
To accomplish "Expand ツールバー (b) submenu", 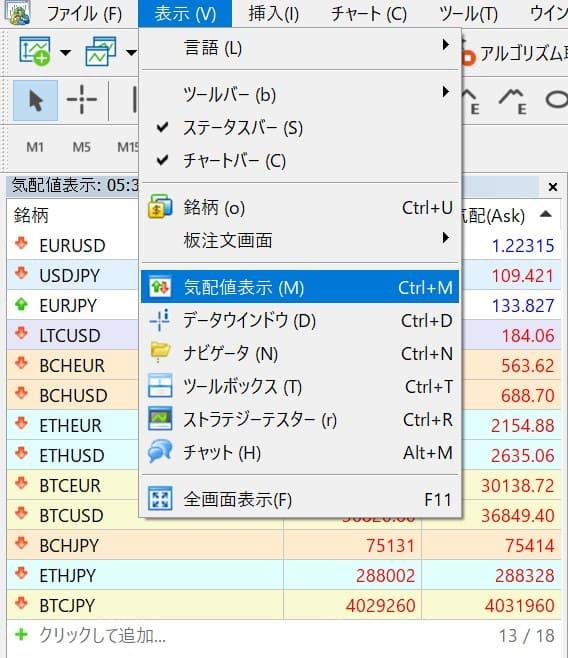I will (300, 94).
